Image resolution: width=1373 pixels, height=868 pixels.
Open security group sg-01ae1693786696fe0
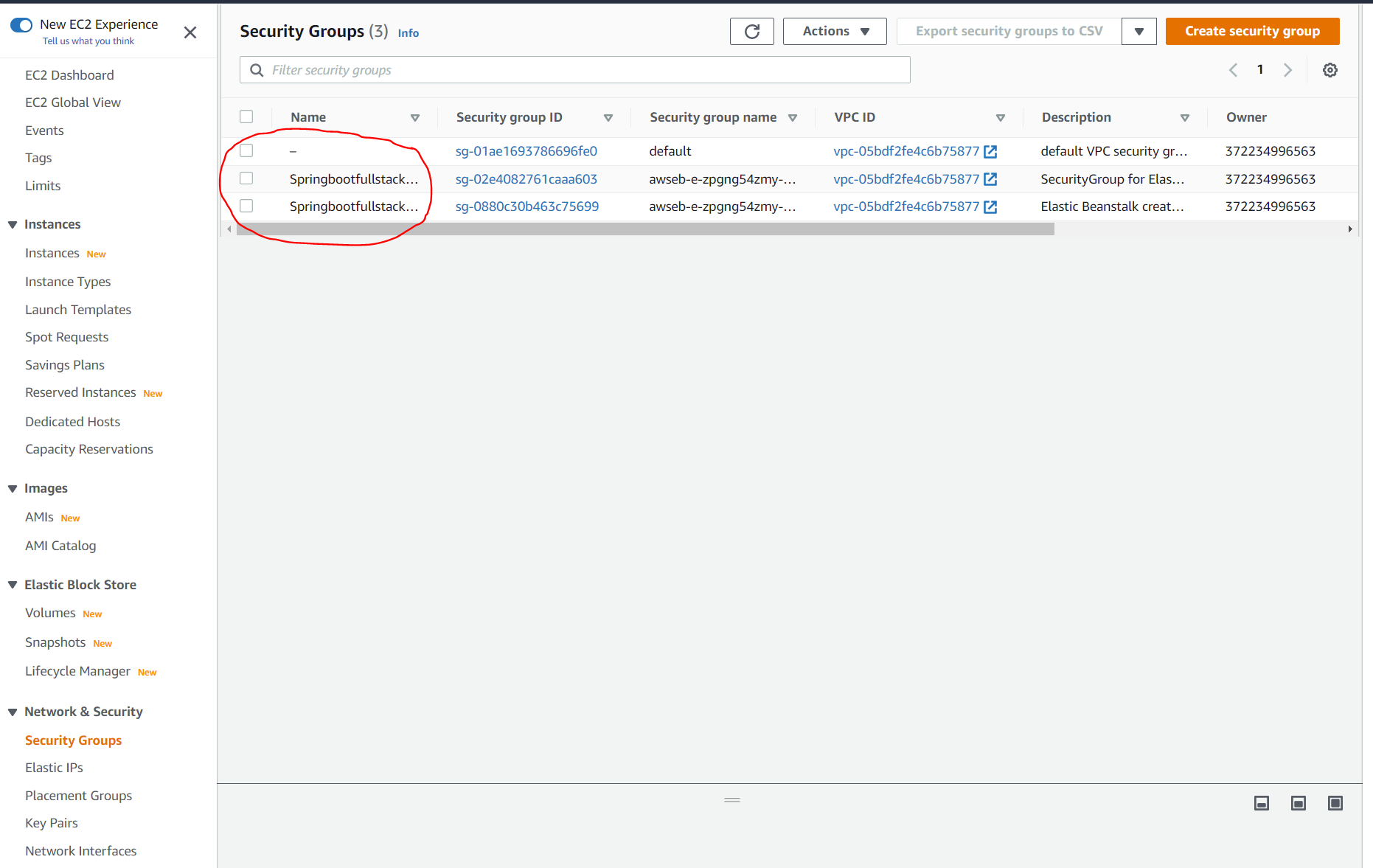pos(526,151)
